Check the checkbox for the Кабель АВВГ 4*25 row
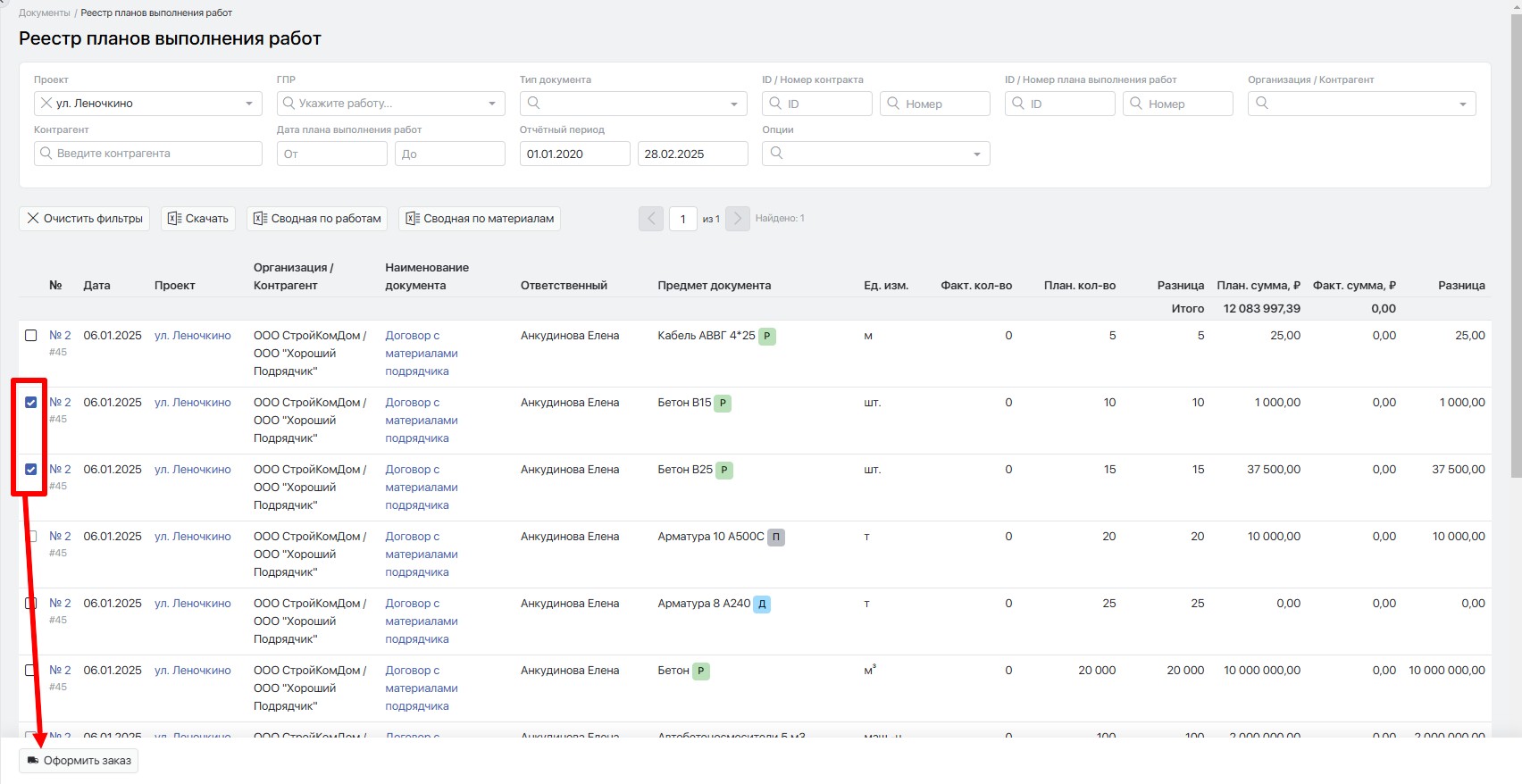Screen dimensions: 1522x784 point(31,336)
